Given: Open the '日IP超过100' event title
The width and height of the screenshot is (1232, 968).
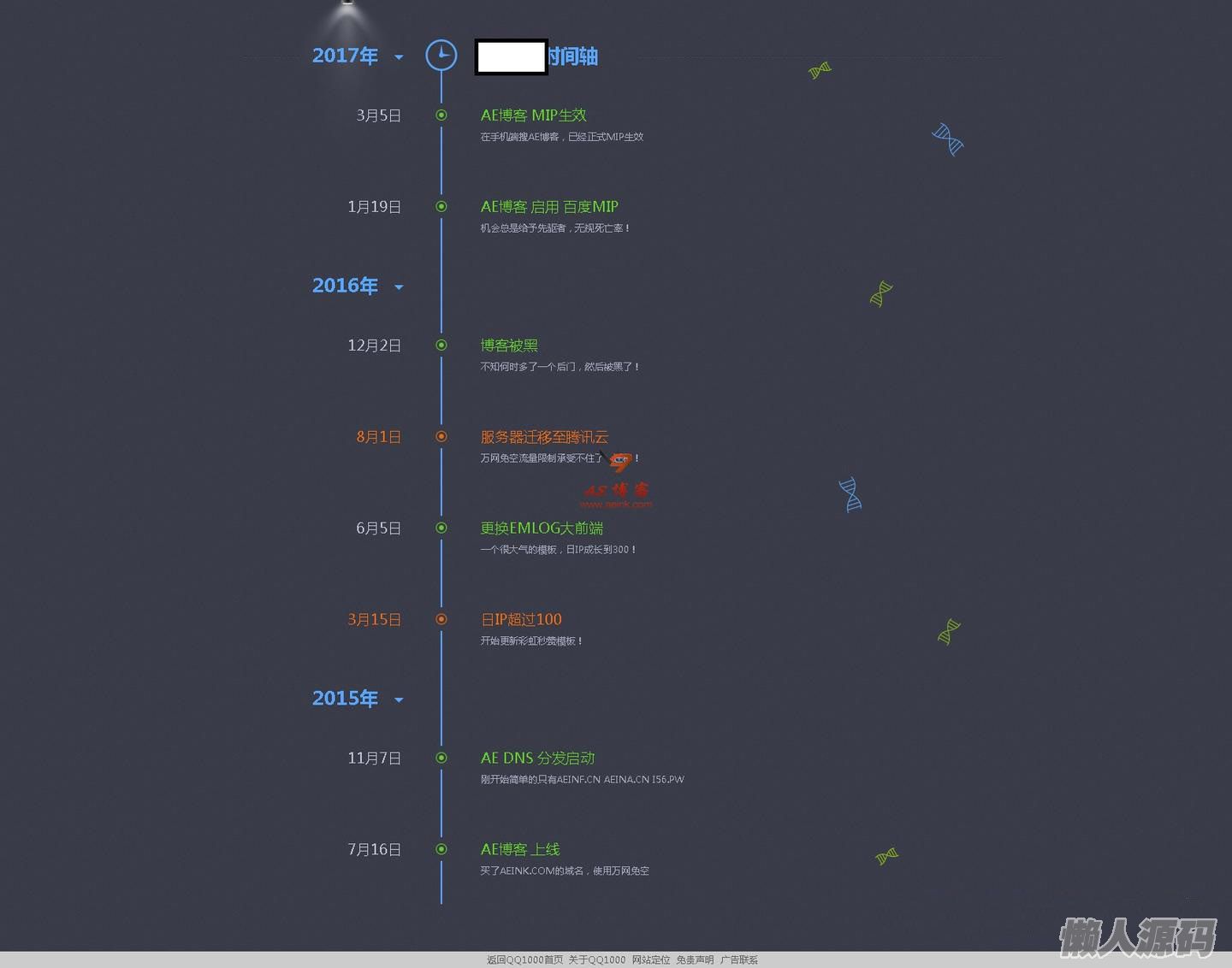Looking at the screenshot, I should 521,620.
